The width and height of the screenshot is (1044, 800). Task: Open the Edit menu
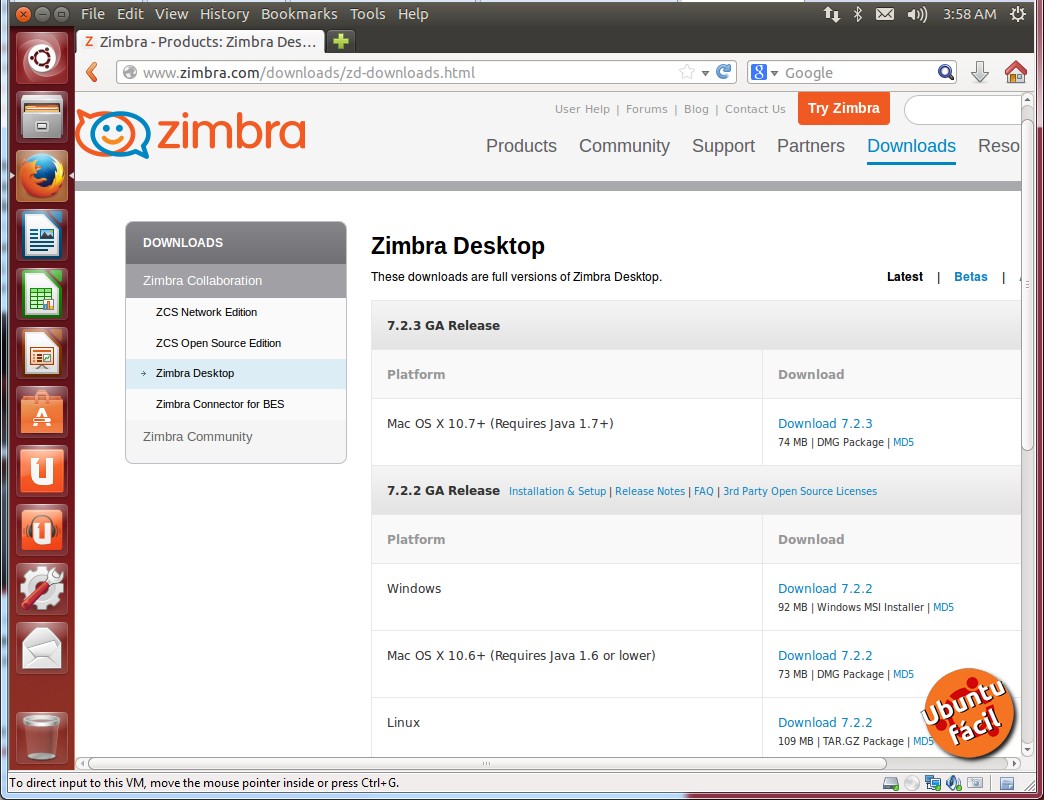click(130, 14)
